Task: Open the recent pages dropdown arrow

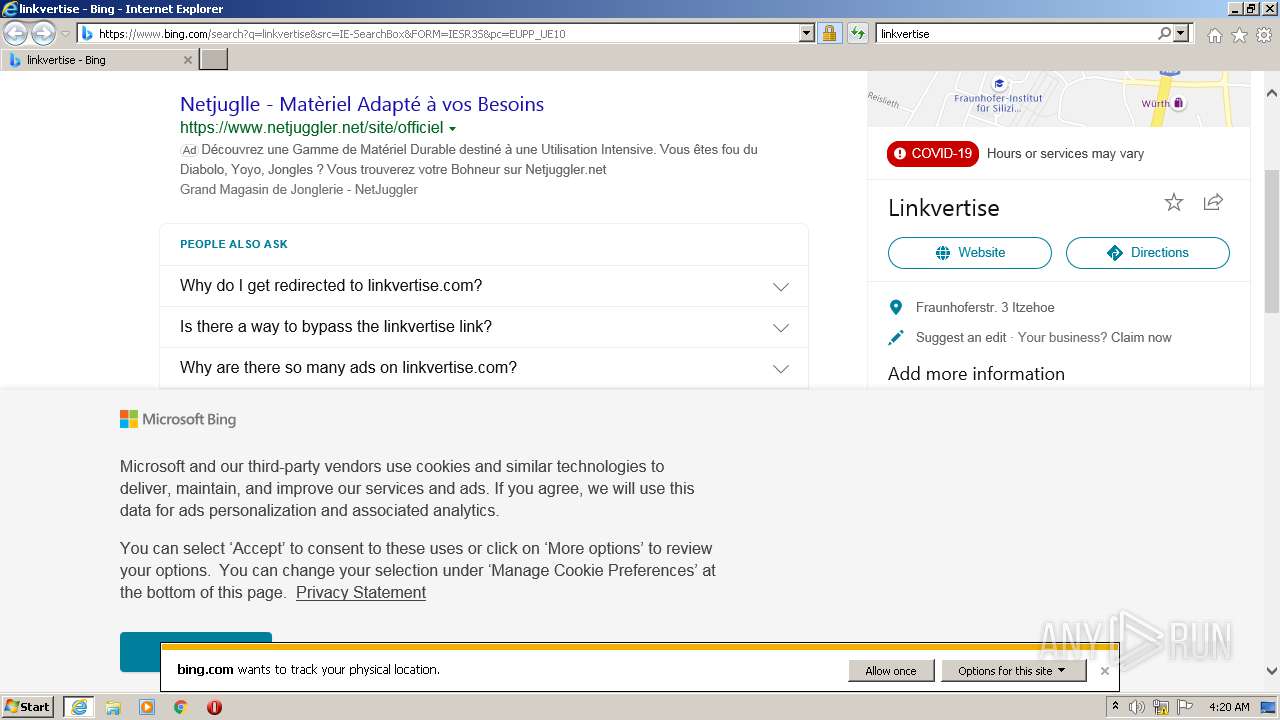Action: pos(65,34)
